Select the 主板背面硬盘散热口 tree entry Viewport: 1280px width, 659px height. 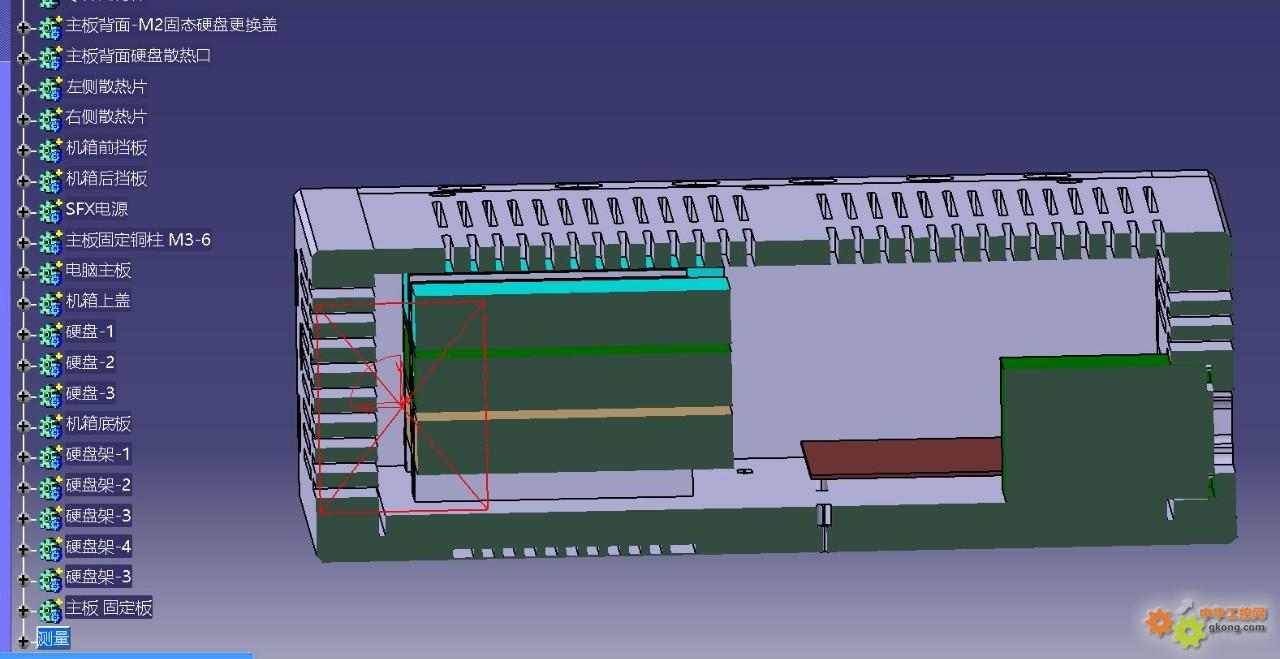click(x=138, y=56)
